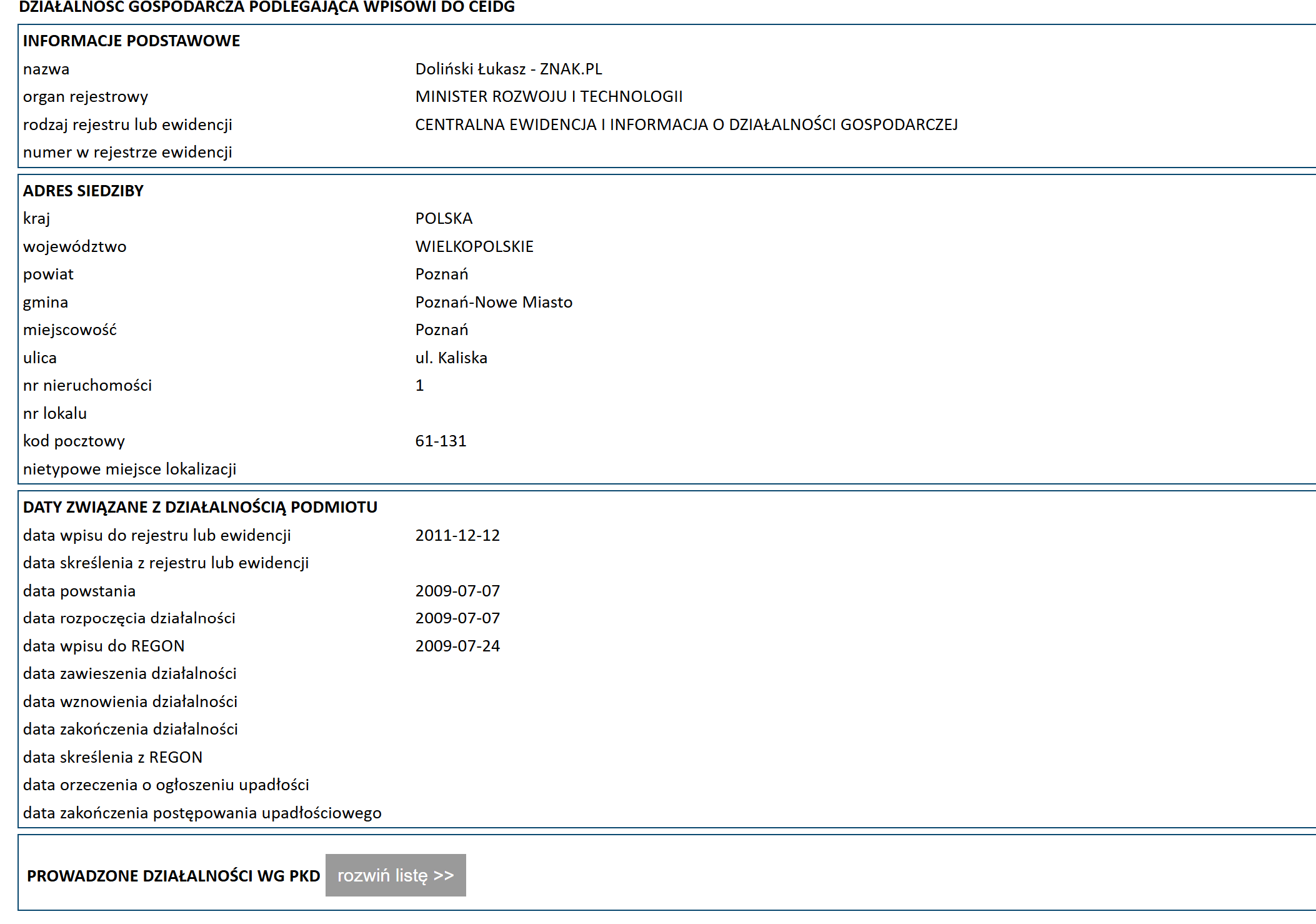Click data powstania value 2009-07-07
This screenshot has width=1316, height=924.
[457, 591]
